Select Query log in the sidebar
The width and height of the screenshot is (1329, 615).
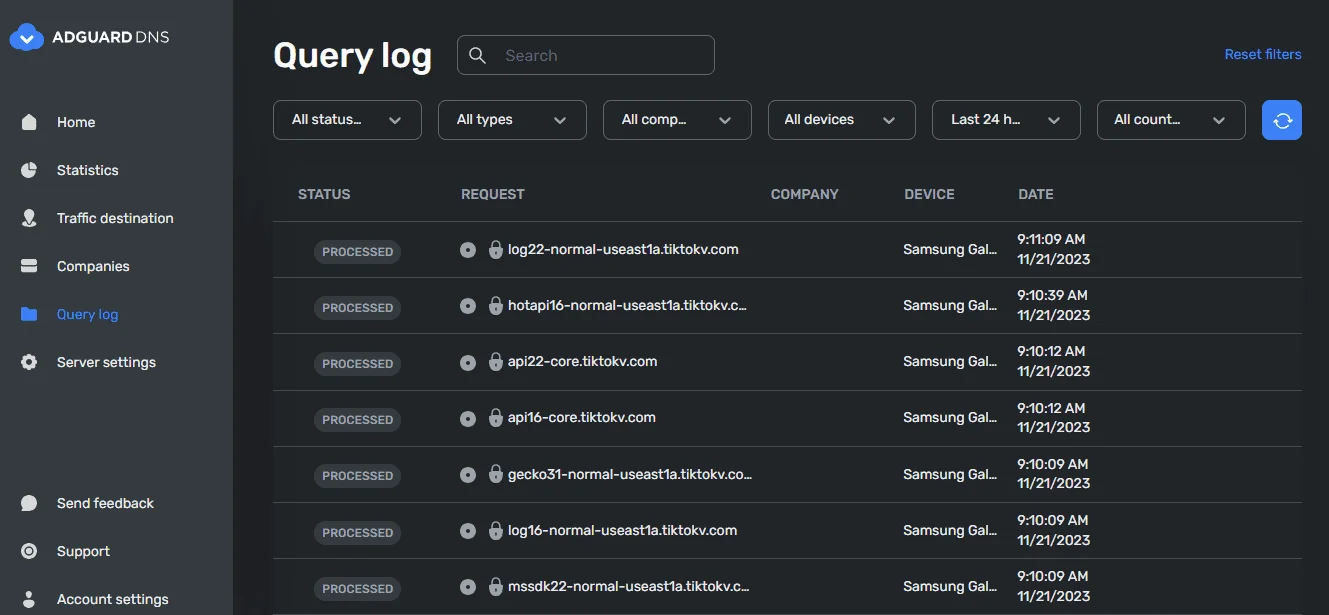(87, 314)
